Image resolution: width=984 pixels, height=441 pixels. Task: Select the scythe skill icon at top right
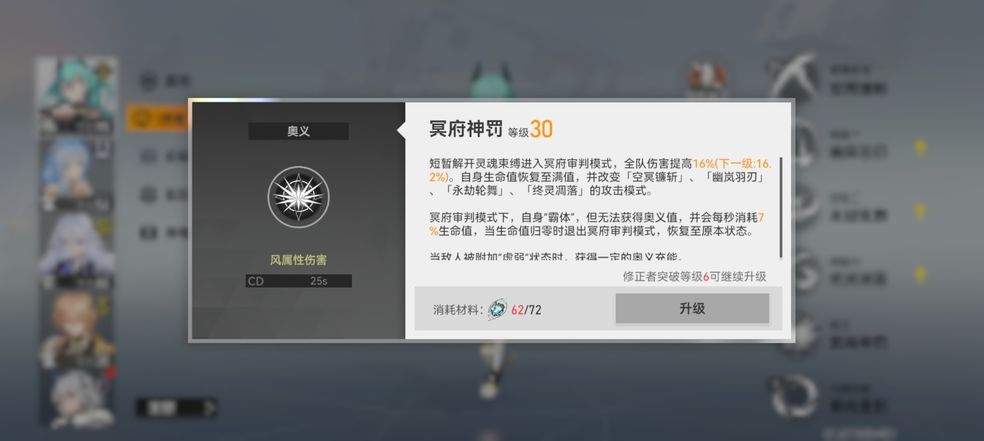point(794,77)
